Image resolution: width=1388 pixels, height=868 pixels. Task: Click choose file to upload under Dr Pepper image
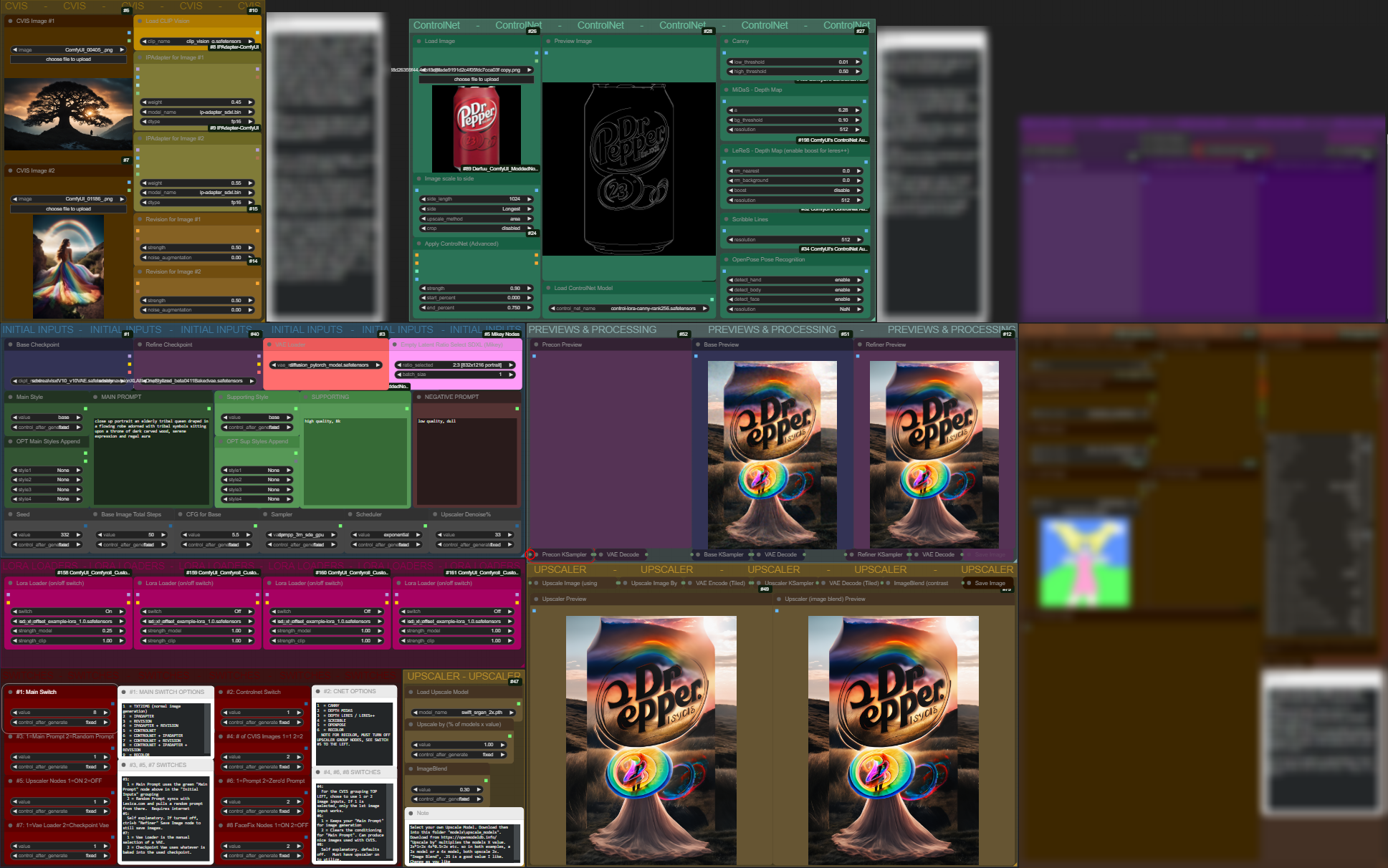(476, 79)
